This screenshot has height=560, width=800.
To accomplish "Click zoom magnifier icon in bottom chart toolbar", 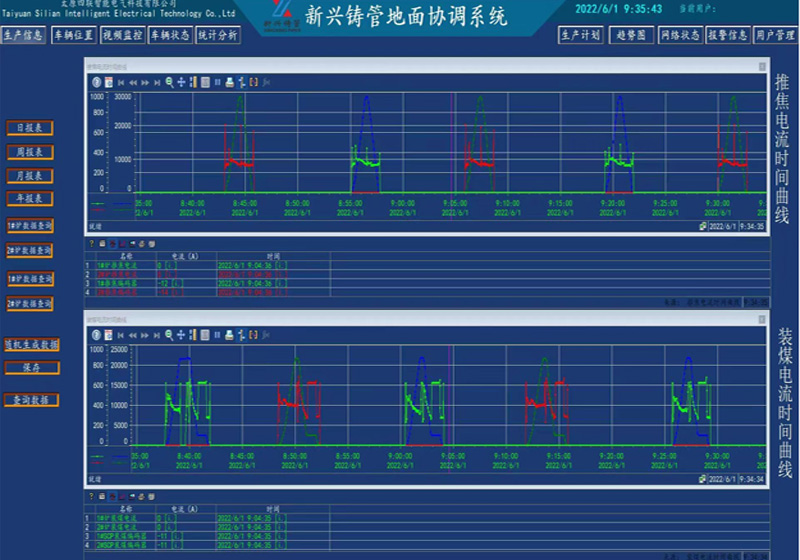I will [x=169, y=336].
